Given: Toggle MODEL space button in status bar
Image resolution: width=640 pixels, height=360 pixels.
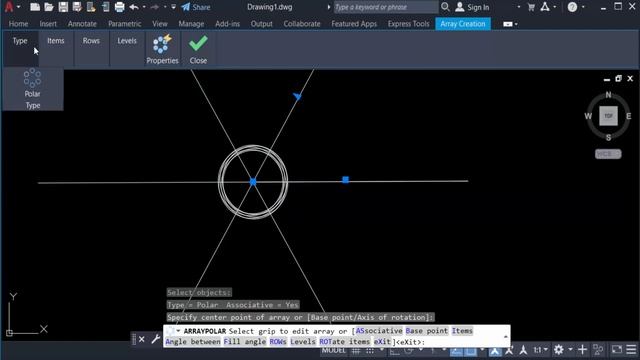Looking at the screenshot, I should click(333, 350).
